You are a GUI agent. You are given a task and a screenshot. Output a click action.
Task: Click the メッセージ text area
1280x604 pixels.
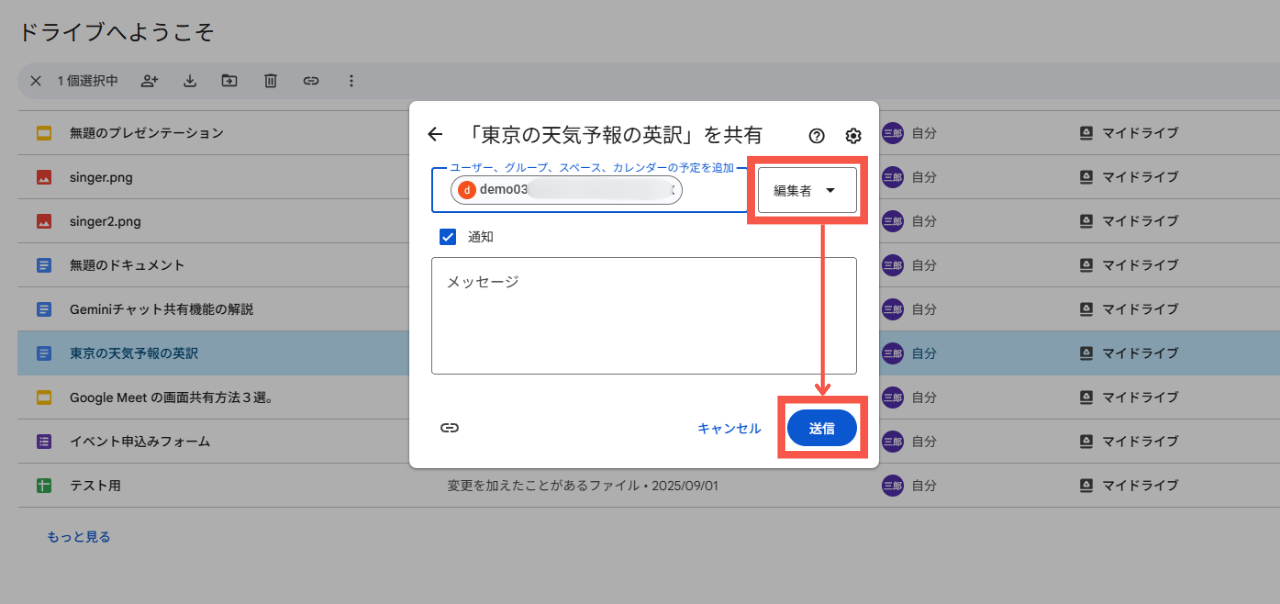coord(644,316)
